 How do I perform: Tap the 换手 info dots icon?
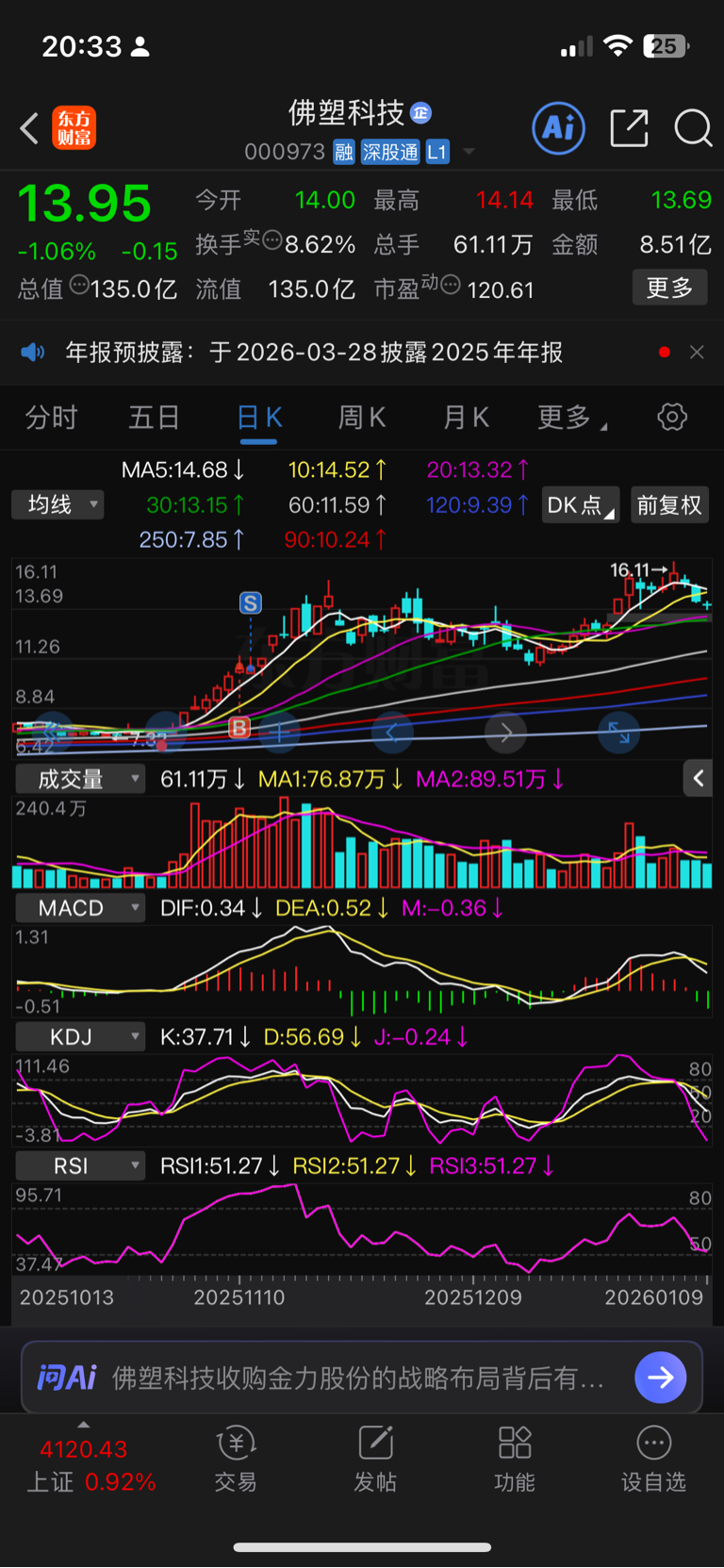pyautogui.click(x=271, y=239)
